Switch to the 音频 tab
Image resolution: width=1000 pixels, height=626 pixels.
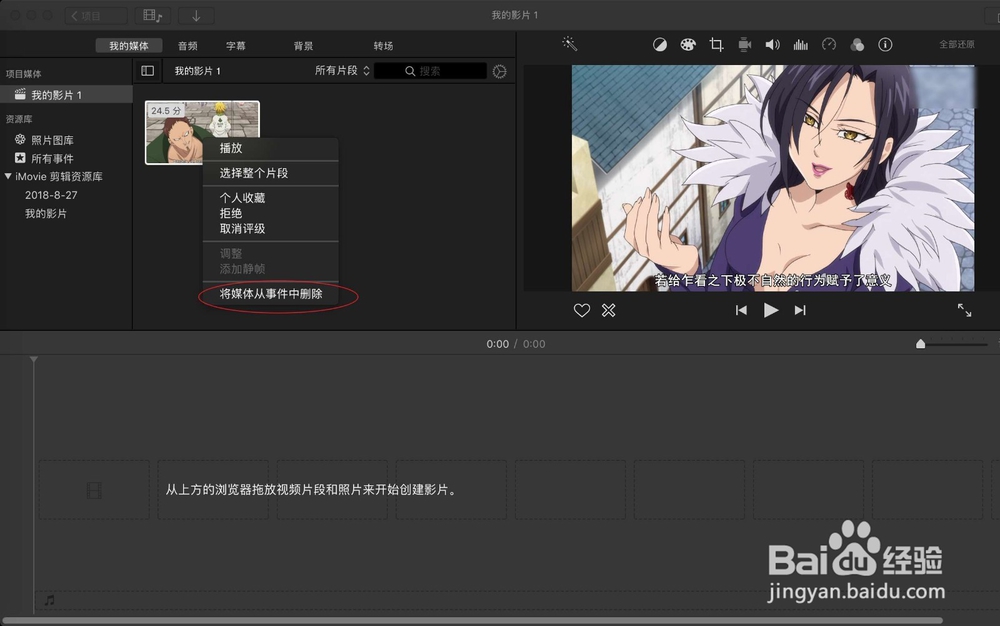[x=188, y=46]
